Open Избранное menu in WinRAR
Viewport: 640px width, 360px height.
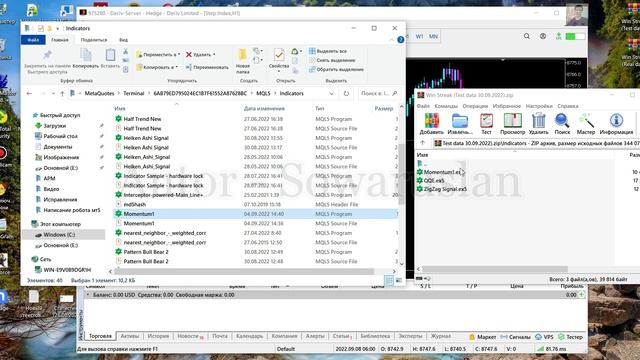[x=507, y=106]
